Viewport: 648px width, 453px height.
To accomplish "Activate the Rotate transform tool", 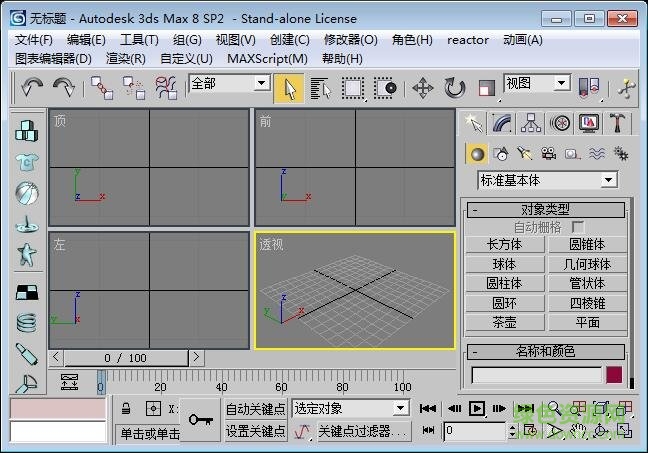I will tap(455, 88).
